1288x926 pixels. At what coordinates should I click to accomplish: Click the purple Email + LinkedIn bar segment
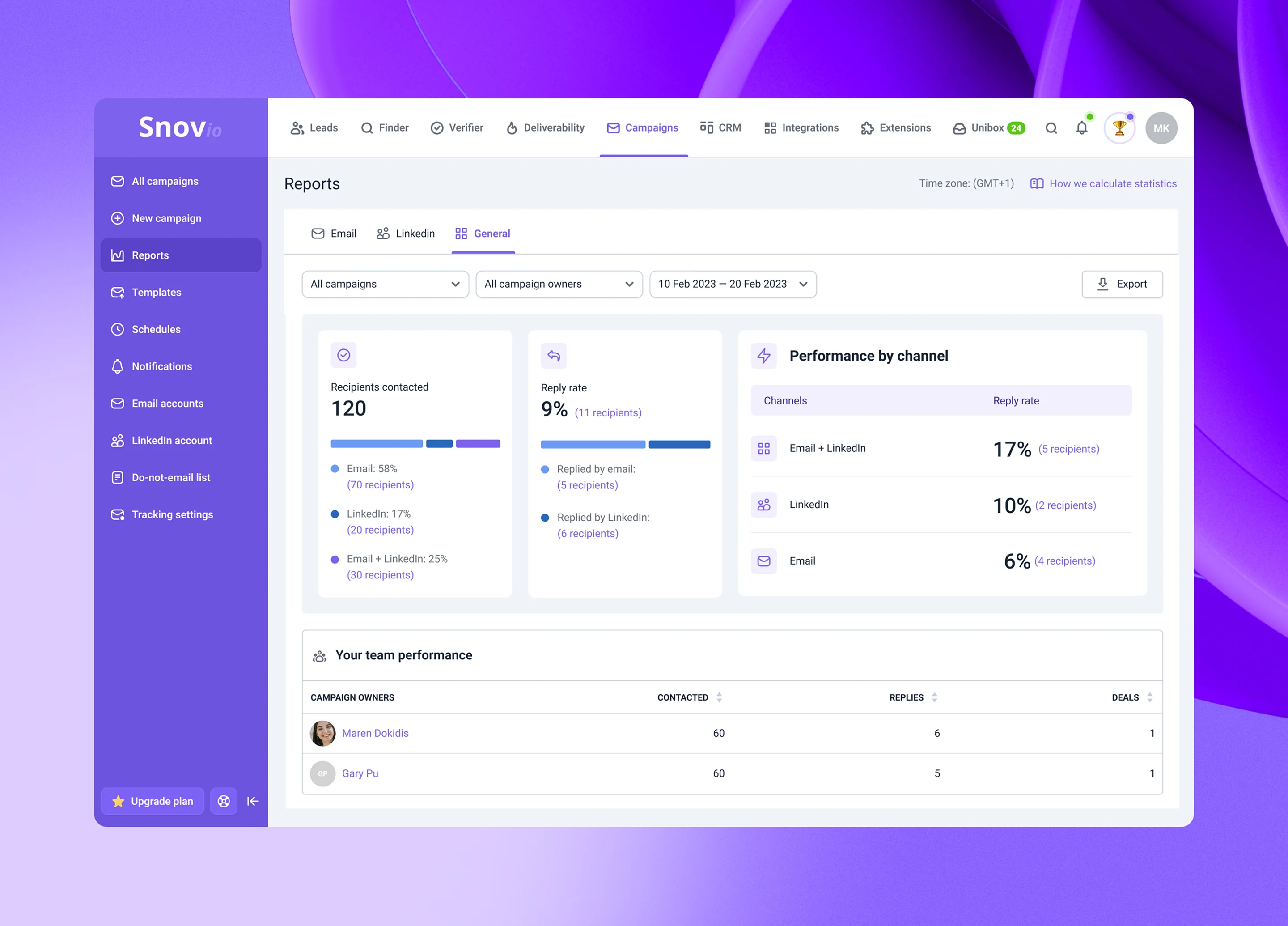click(x=478, y=444)
